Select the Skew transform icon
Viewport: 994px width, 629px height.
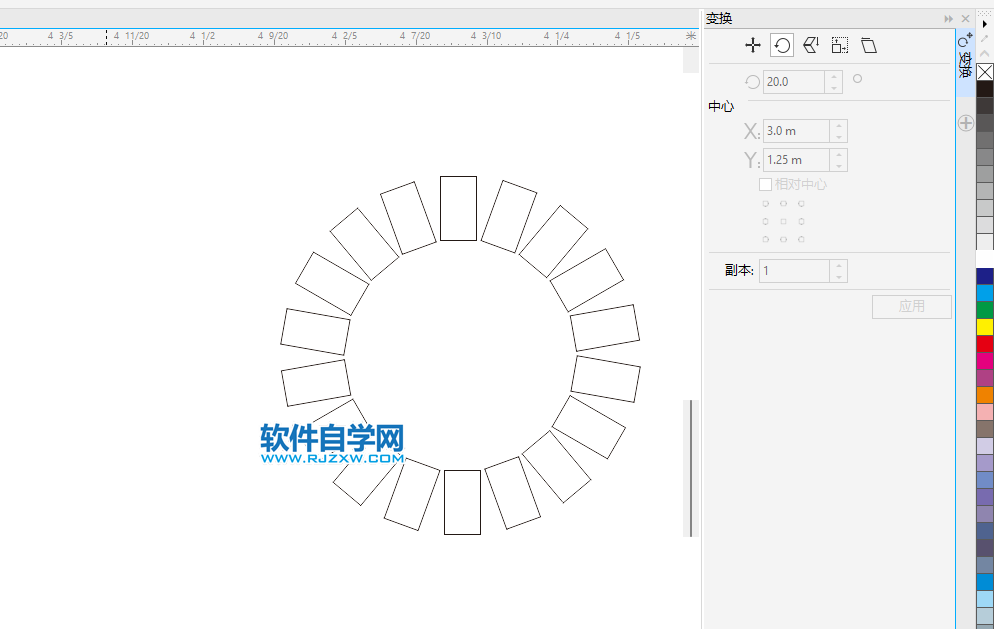[x=870, y=44]
